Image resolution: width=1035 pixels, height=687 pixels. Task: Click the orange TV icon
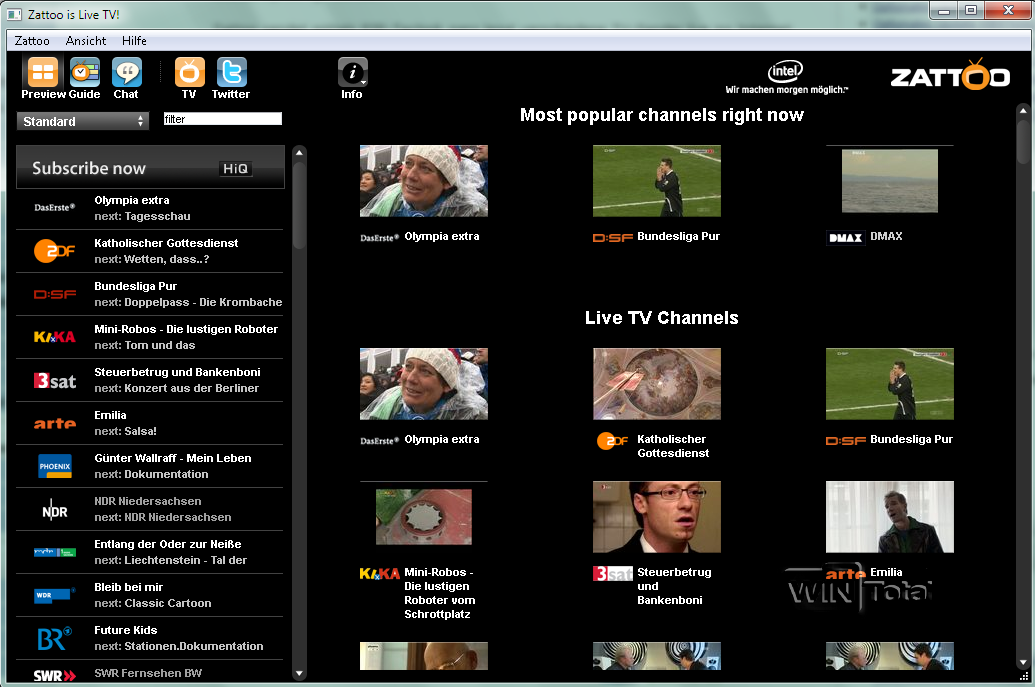click(x=189, y=72)
